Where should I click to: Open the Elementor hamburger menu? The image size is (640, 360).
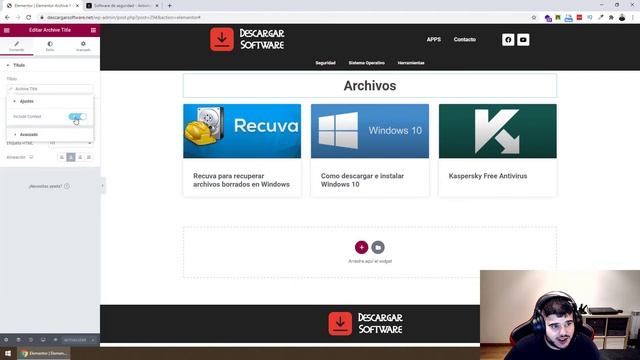[x=7, y=30]
